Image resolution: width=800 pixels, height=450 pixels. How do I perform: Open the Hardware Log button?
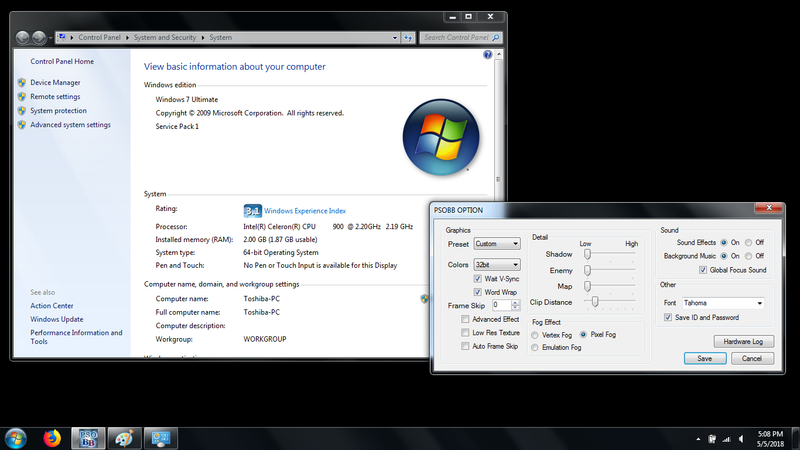743,341
